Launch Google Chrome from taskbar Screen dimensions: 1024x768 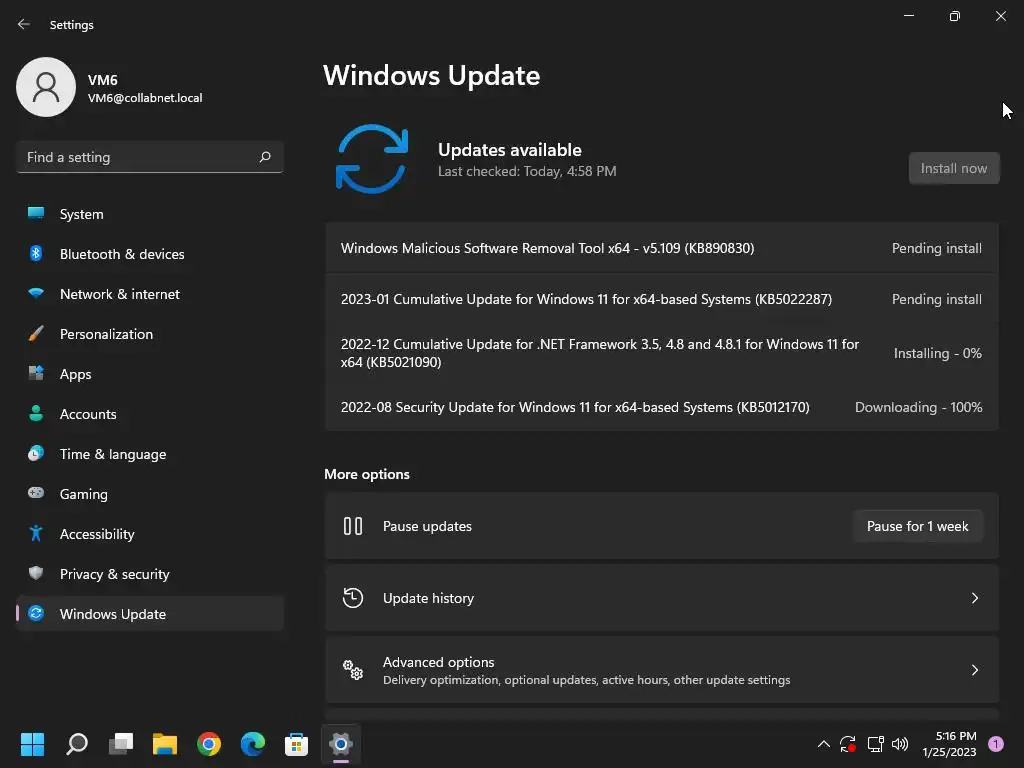point(209,744)
